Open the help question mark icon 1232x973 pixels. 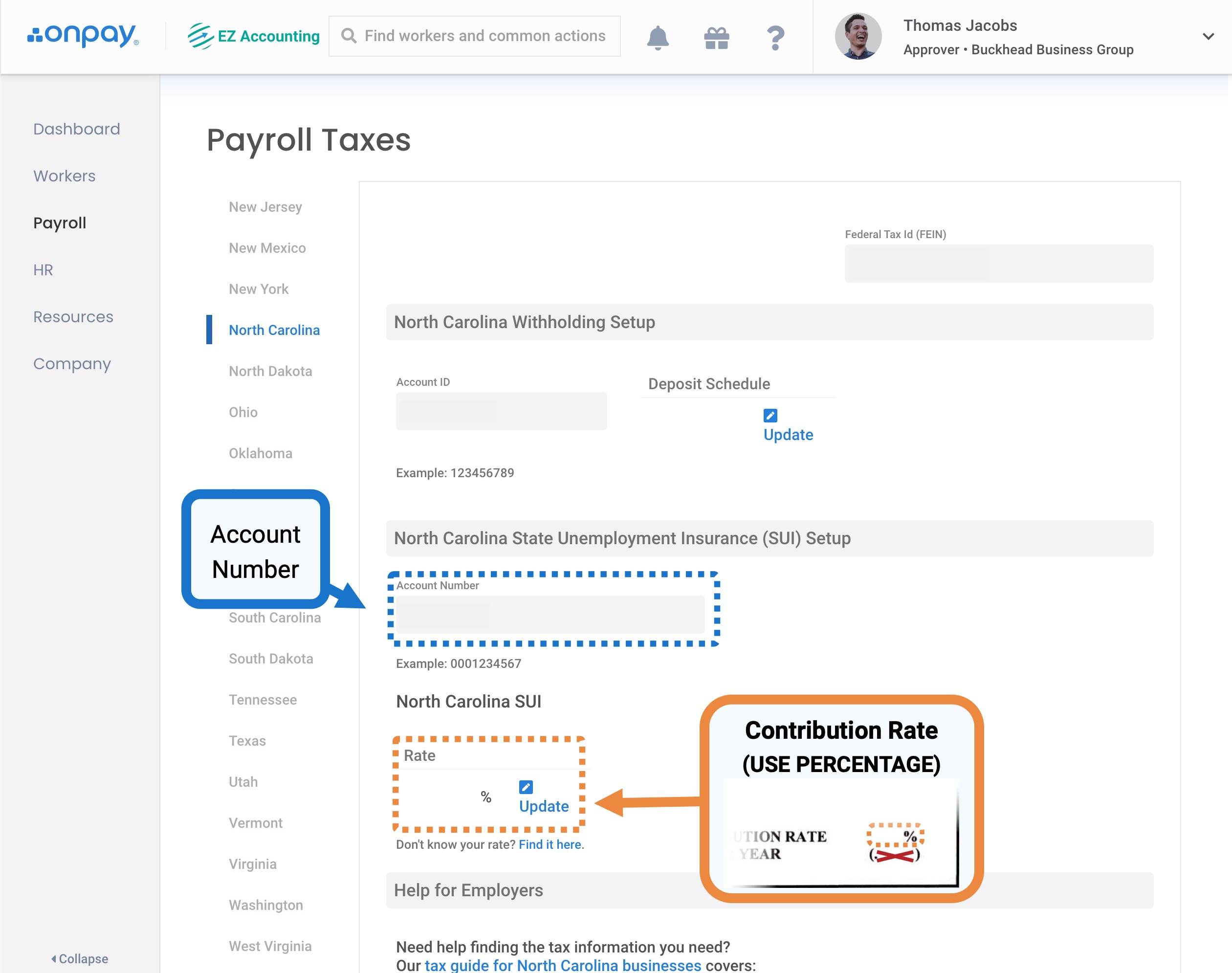click(x=774, y=38)
